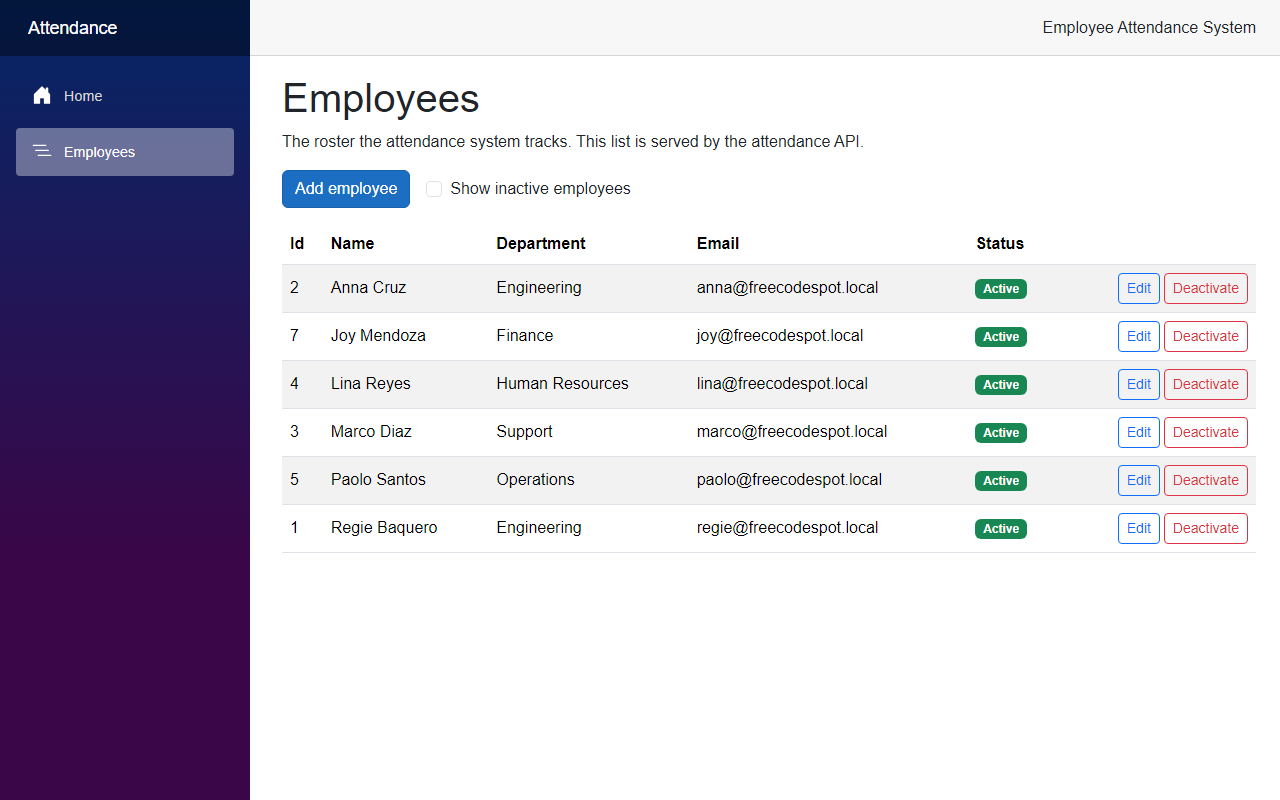Deactivate Joy Mendoza

coord(1206,336)
